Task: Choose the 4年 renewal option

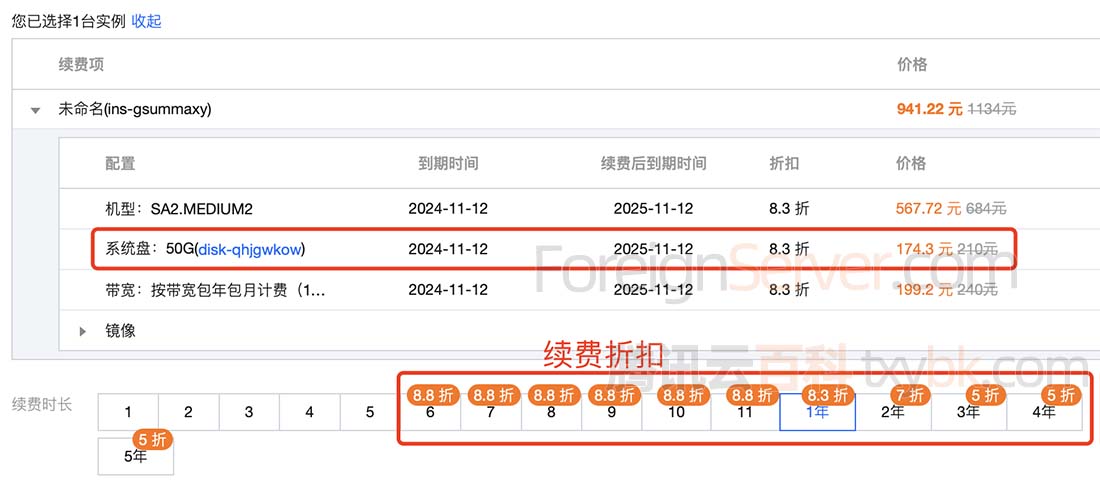Action: [1044, 412]
